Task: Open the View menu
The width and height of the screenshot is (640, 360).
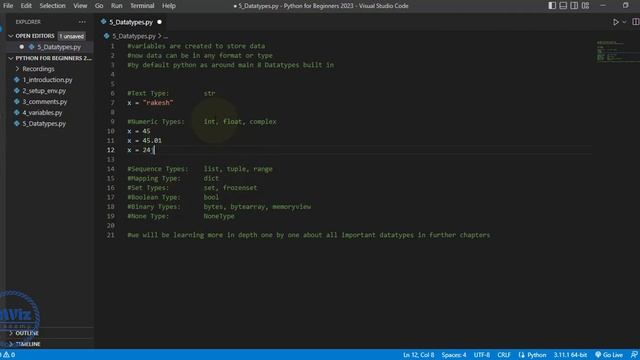Action: coord(80,6)
